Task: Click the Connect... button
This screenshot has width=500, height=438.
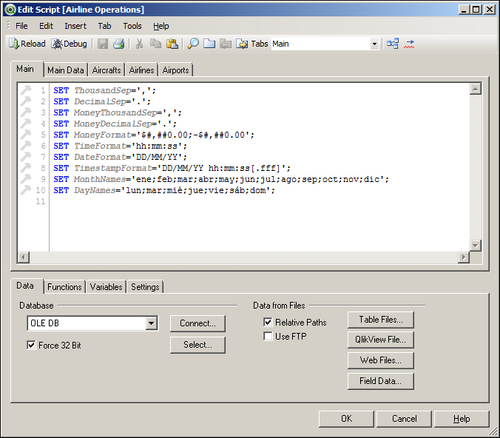Action: 198,323
